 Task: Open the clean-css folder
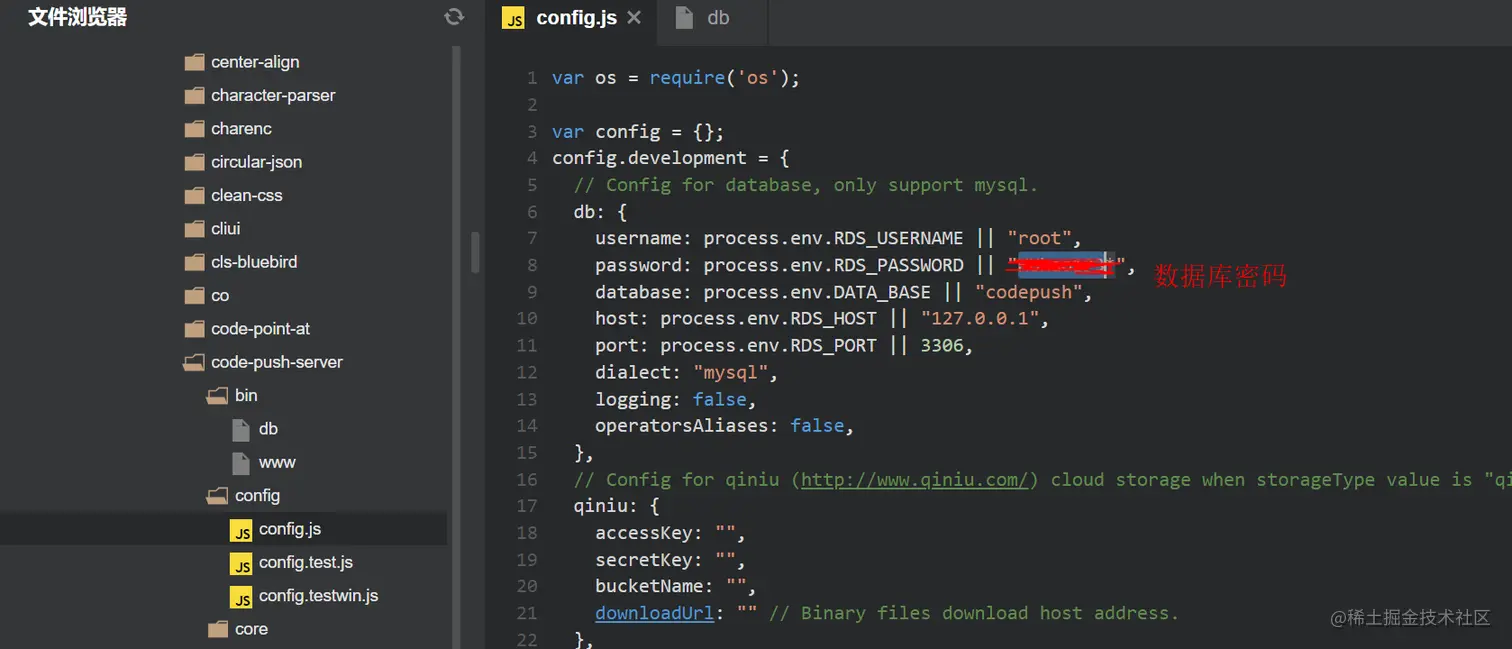tap(247, 196)
